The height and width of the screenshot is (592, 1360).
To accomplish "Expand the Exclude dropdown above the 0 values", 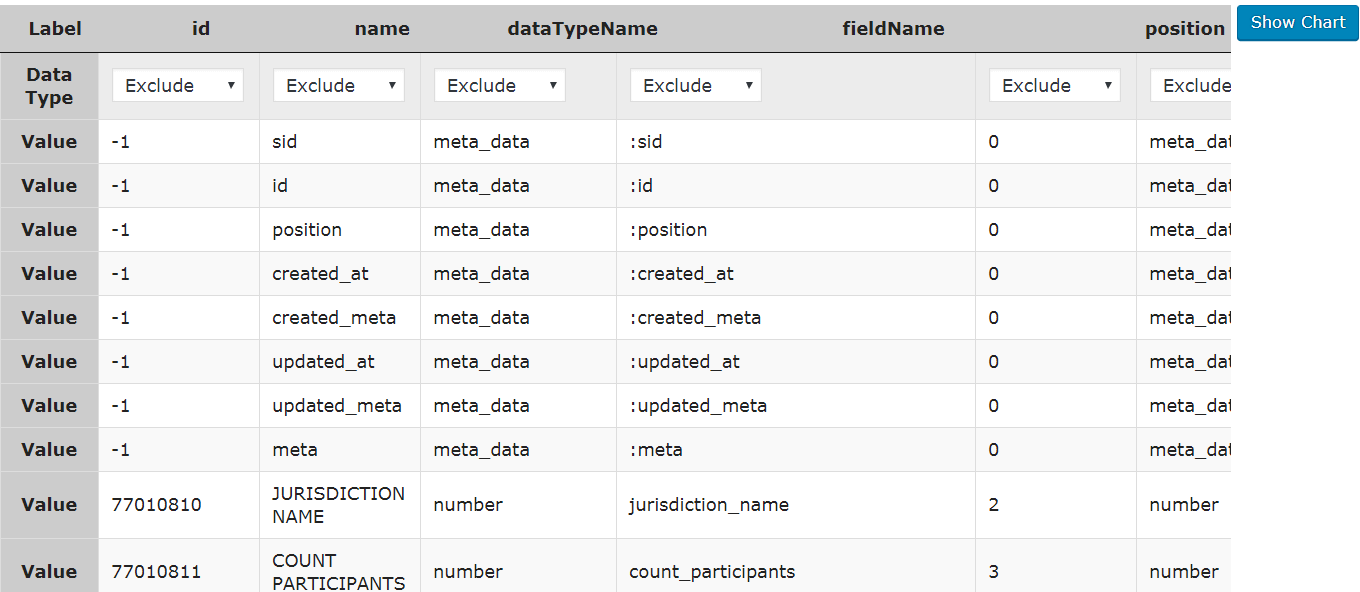I will (x=1054, y=86).
